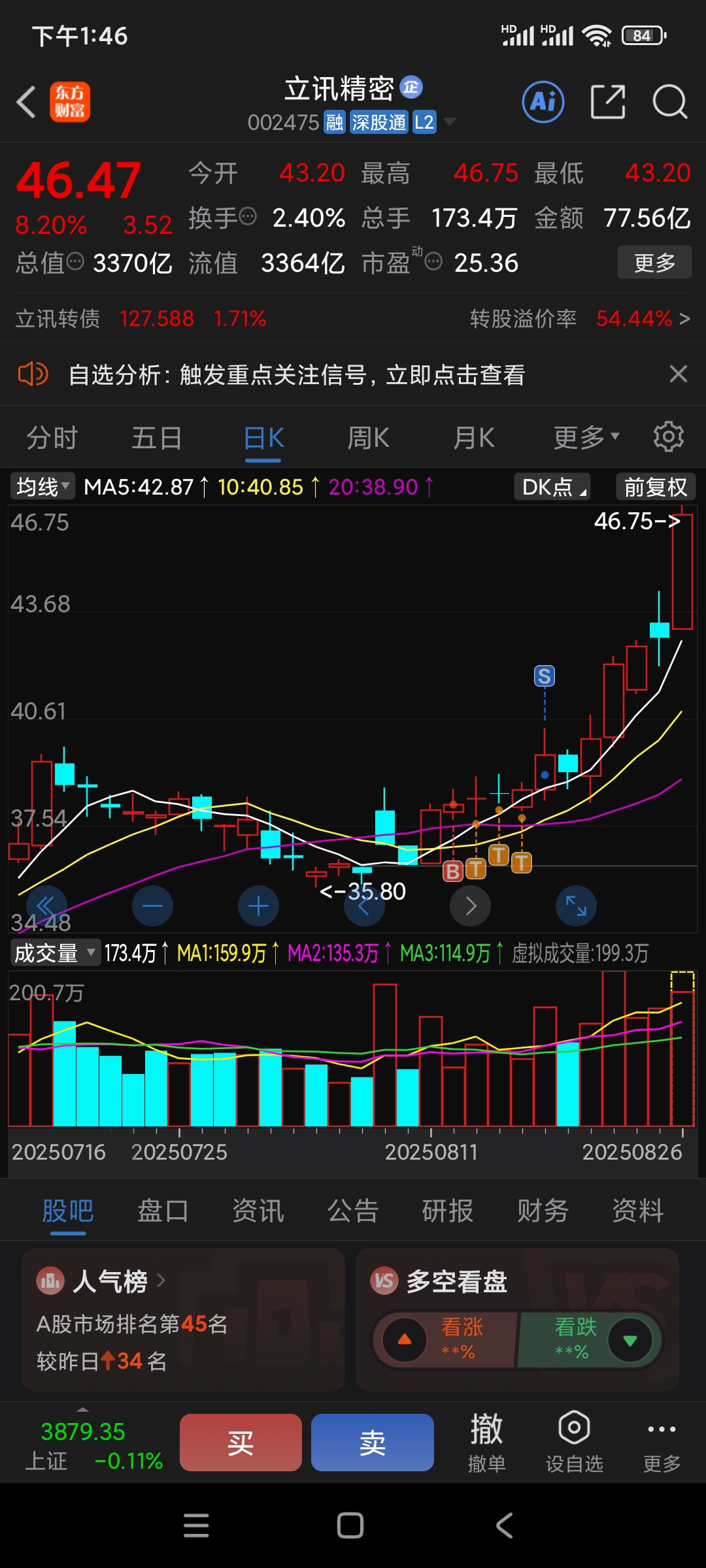Screen dimensions: 706x1568
Task: Open 立讯转债 convertible bond row
Action: (x=141, y=319)
